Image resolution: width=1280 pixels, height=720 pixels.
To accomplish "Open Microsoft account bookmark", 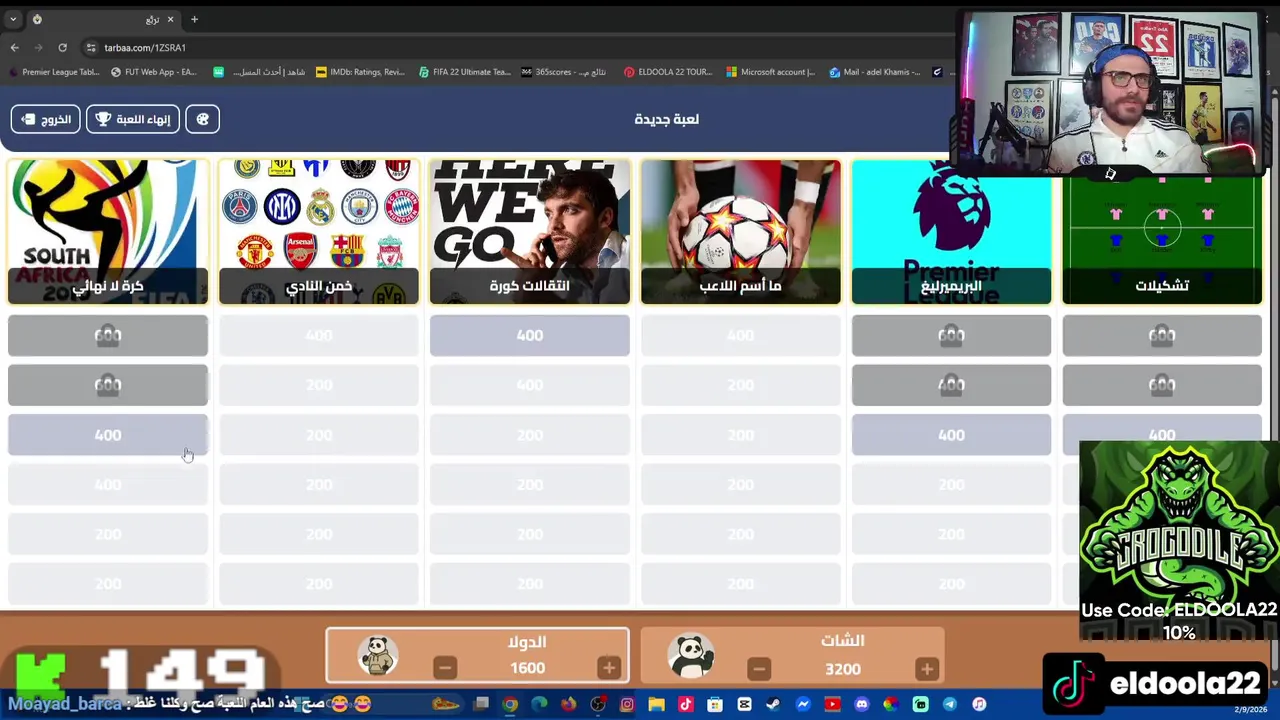I will [771, 72].
